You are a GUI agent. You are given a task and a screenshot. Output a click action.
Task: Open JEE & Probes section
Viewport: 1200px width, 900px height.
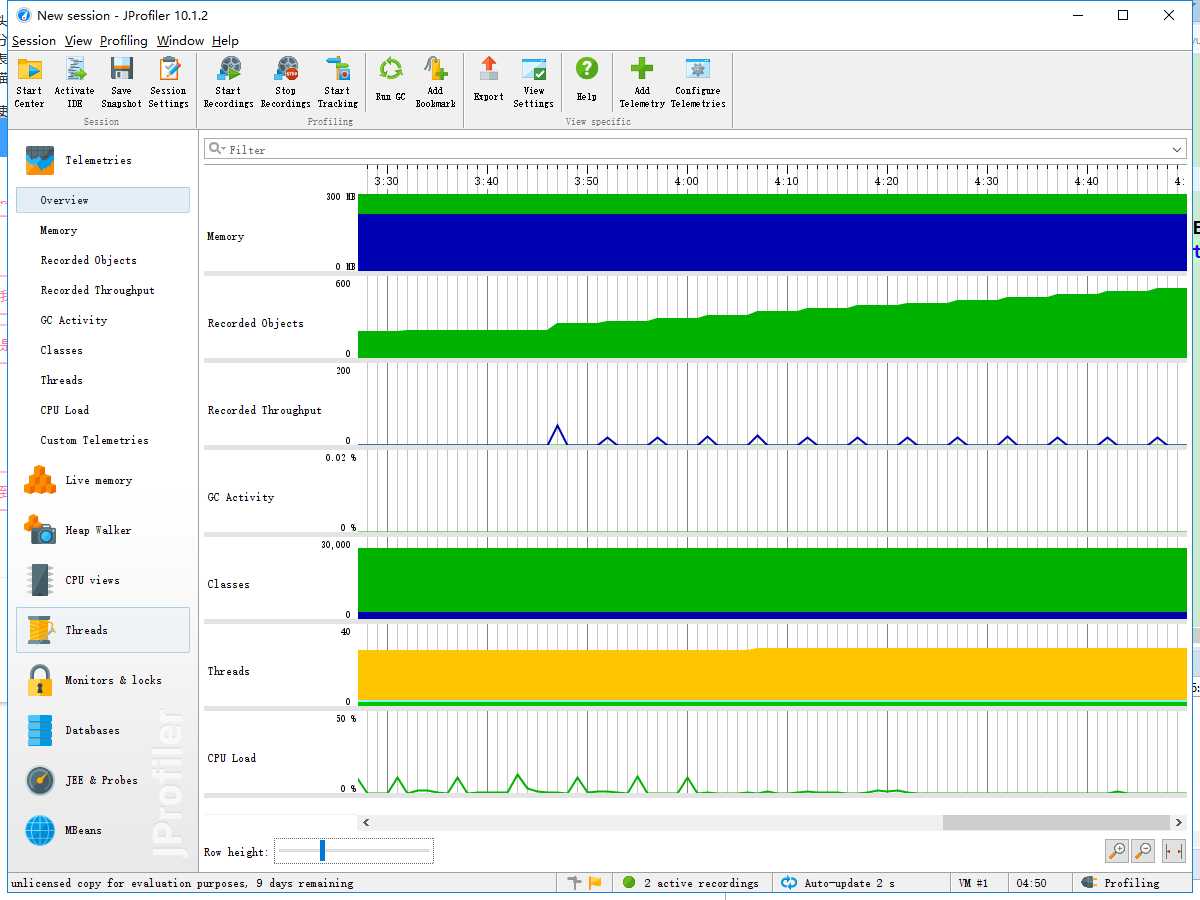[103, 780]
